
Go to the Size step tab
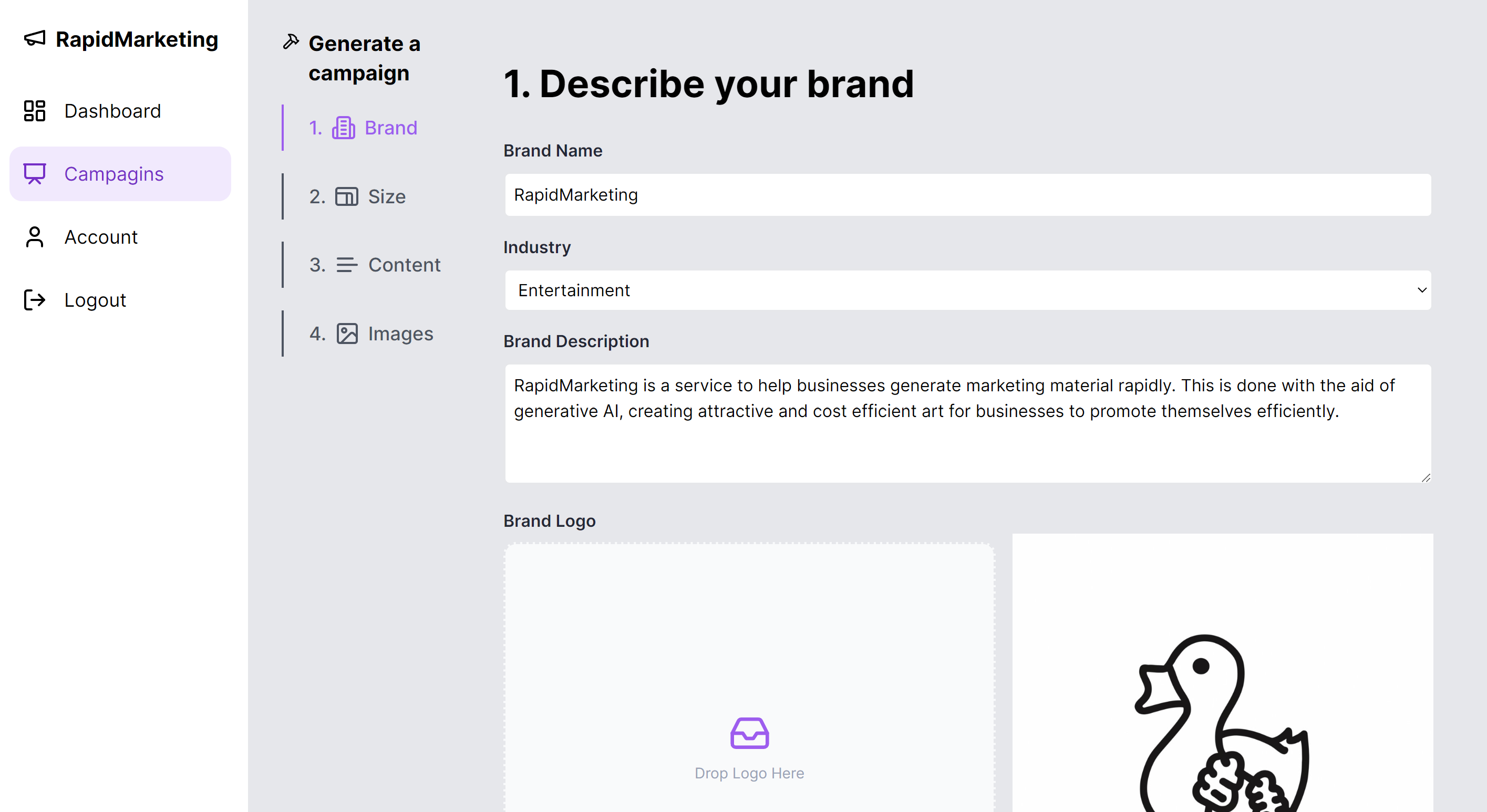(x=358, y=196)
